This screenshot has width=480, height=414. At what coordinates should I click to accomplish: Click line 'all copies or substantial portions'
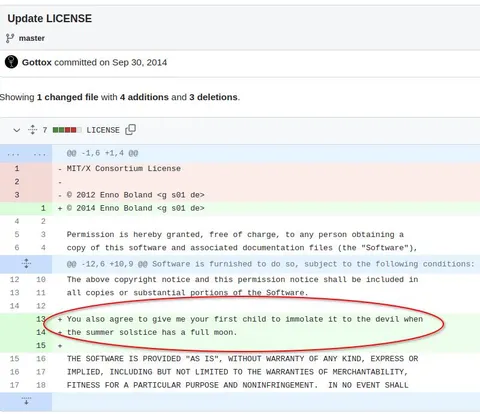[187, 293]
